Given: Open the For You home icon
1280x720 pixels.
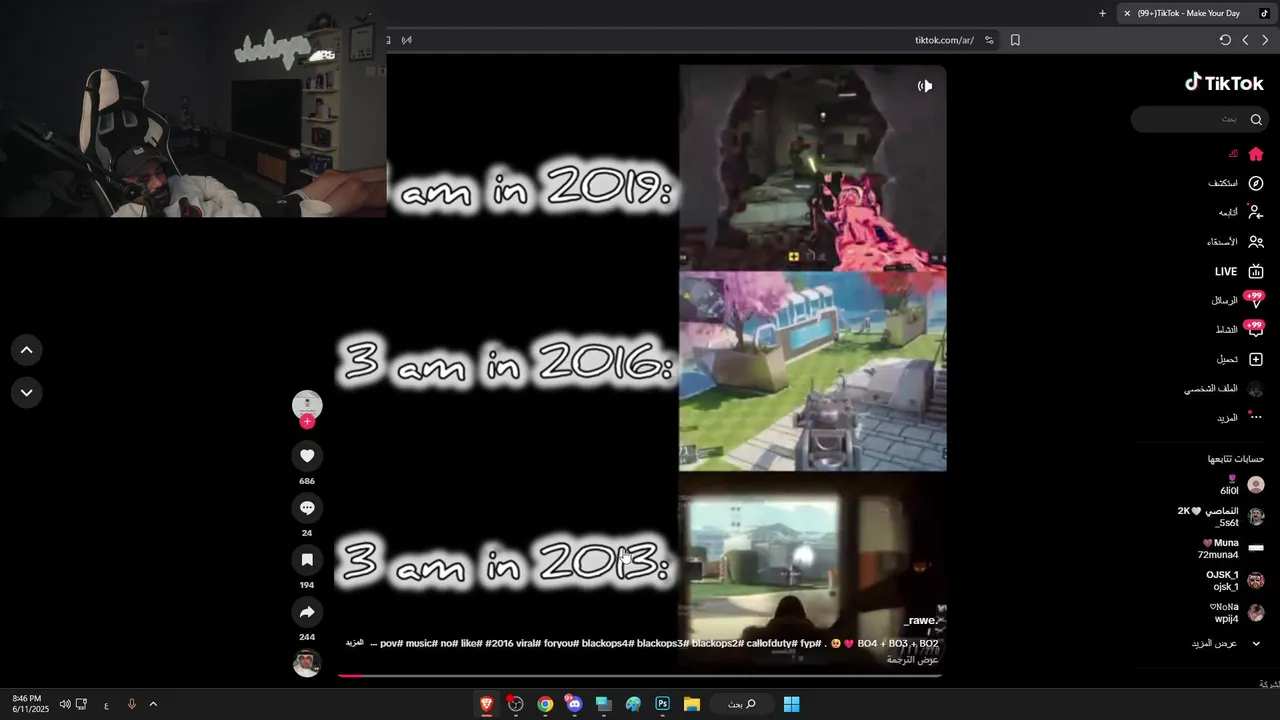Looking at the screenshot, I should [x=1256, y=154].
